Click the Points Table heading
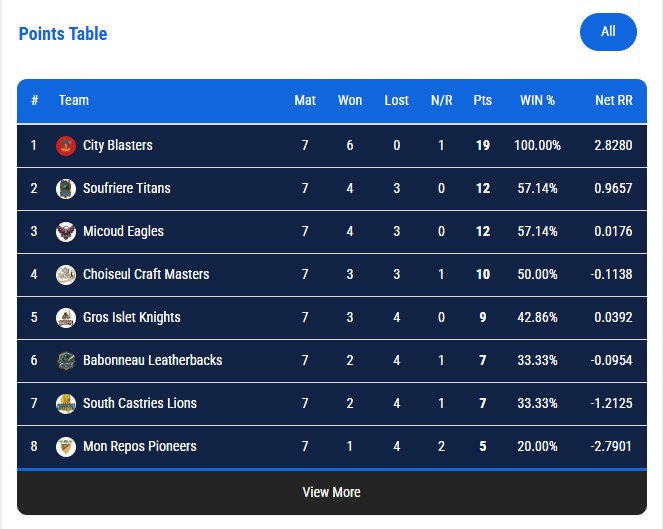The height and width of the screenshot is (529, 663). point(63,34)
